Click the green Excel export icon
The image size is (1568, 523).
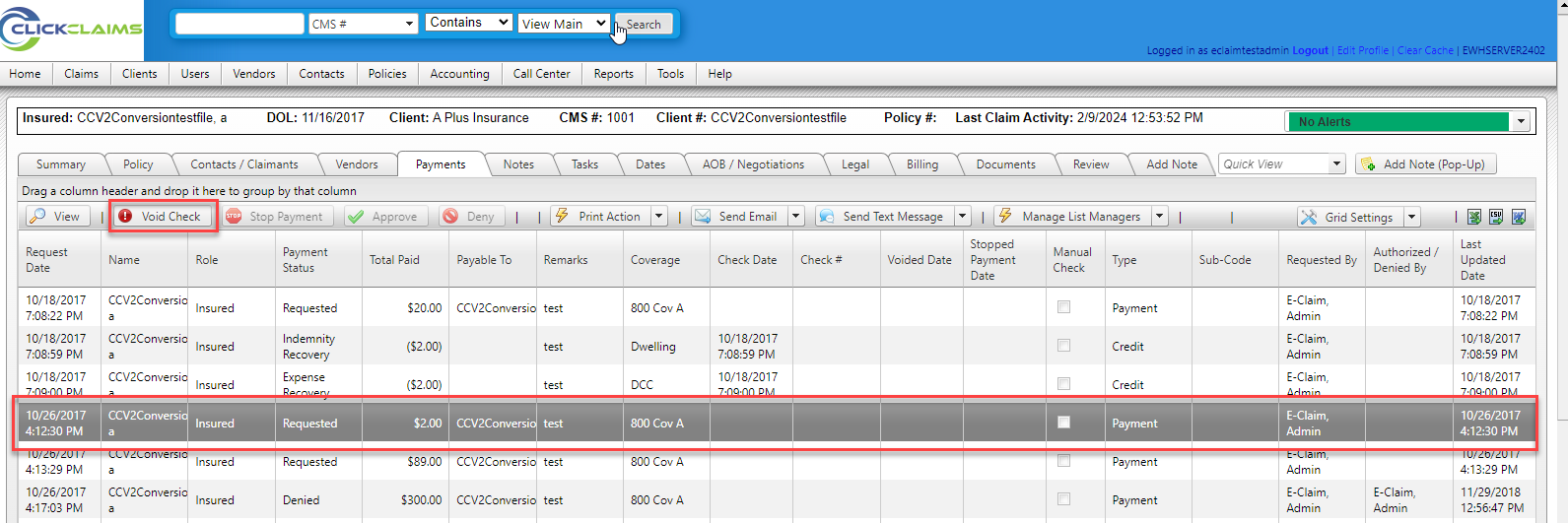click(1474, 218)
